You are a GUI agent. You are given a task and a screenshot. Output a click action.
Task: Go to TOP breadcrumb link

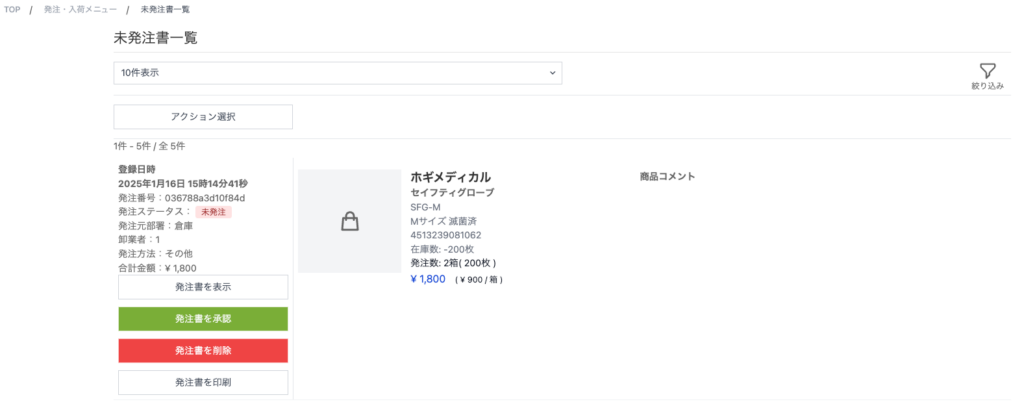tap(12, 10)
